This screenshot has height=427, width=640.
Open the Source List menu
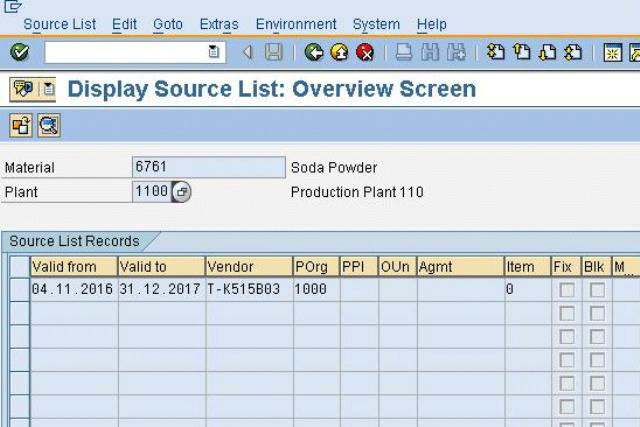coord(60,24)
